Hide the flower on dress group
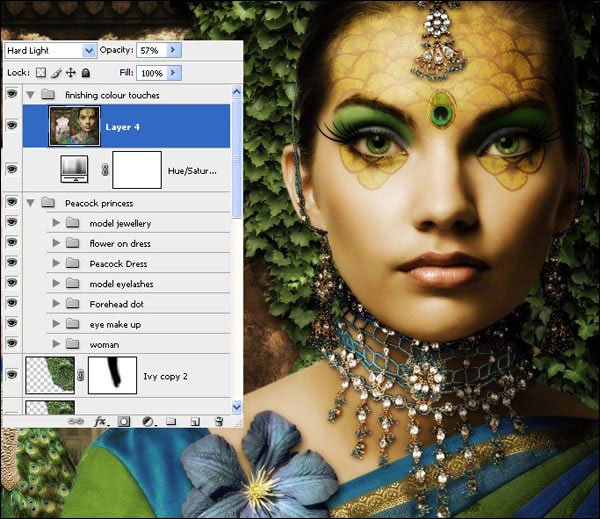This screenshot has width=600, height=519. pyautogui.click(x=12, y=242)
